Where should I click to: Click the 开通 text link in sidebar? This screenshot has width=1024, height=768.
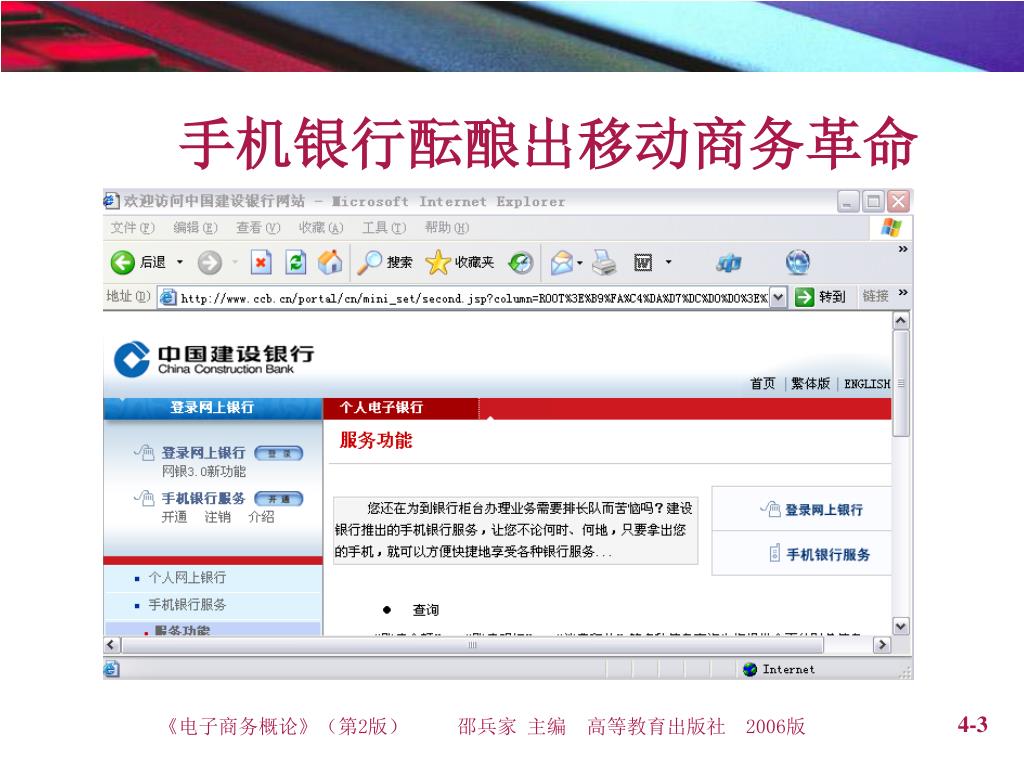[174, 517]
